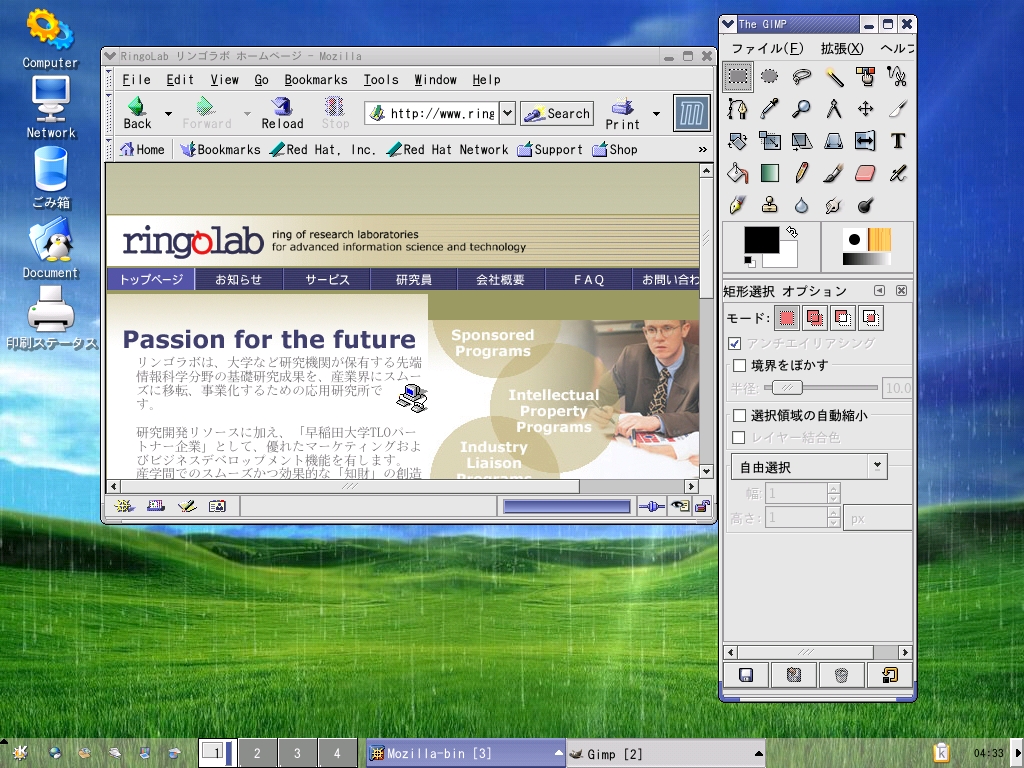Select the Paintbrush tool
Screen dimensions: 1024x768
(834, 173)
